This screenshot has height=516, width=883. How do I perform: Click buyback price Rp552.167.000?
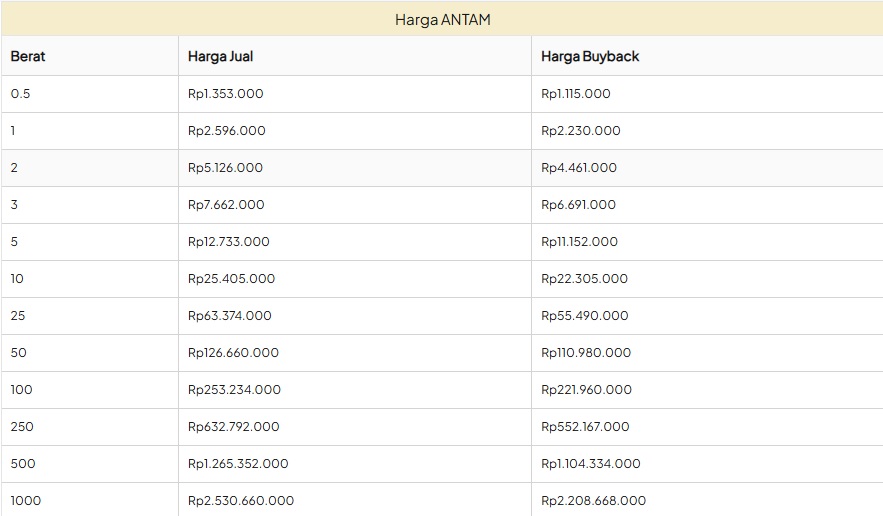585,427
